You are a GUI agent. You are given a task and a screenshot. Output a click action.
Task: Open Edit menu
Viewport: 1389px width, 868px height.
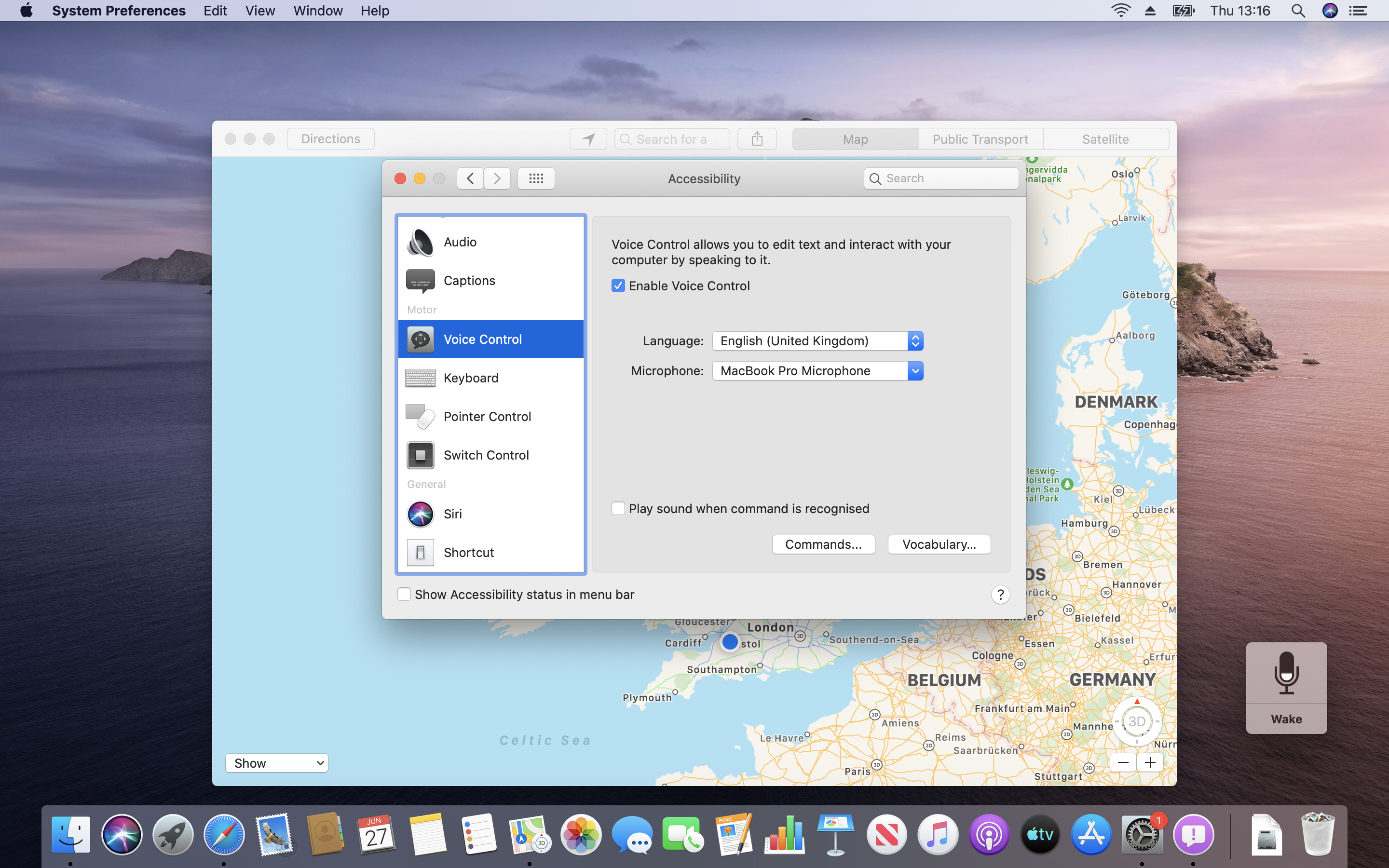(x=215, y=11)
